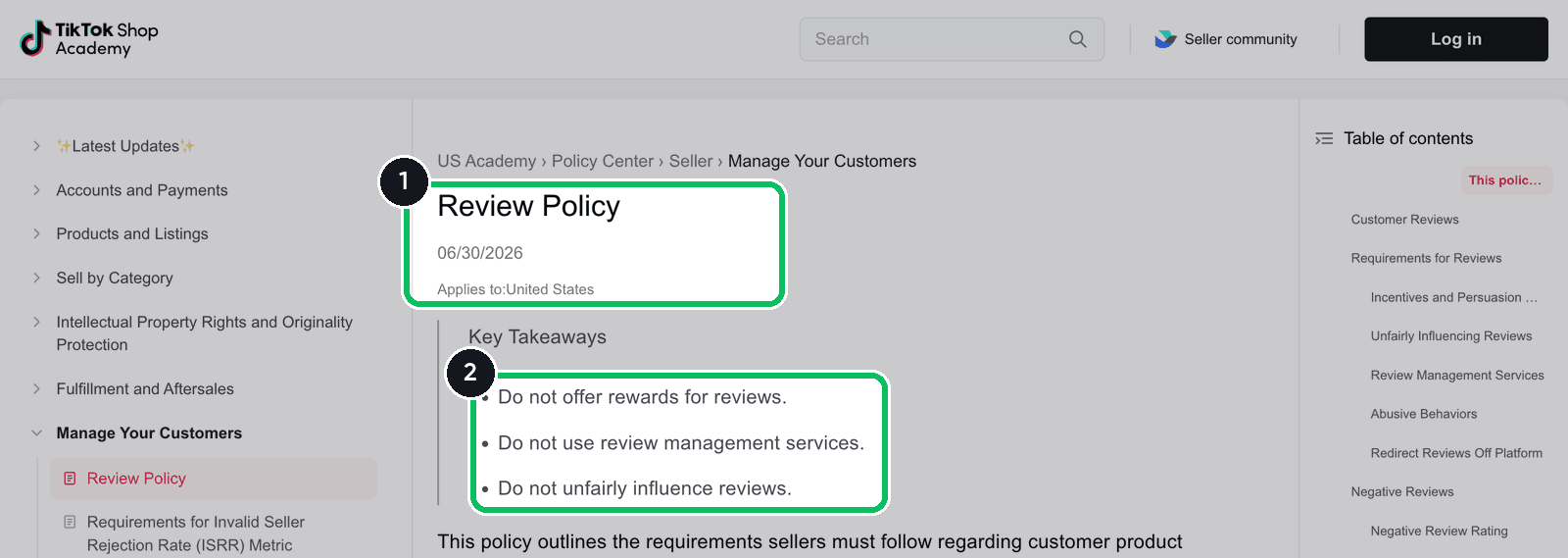
Task: Go to US Academy breadcrumb
Action: pos(486,161)
